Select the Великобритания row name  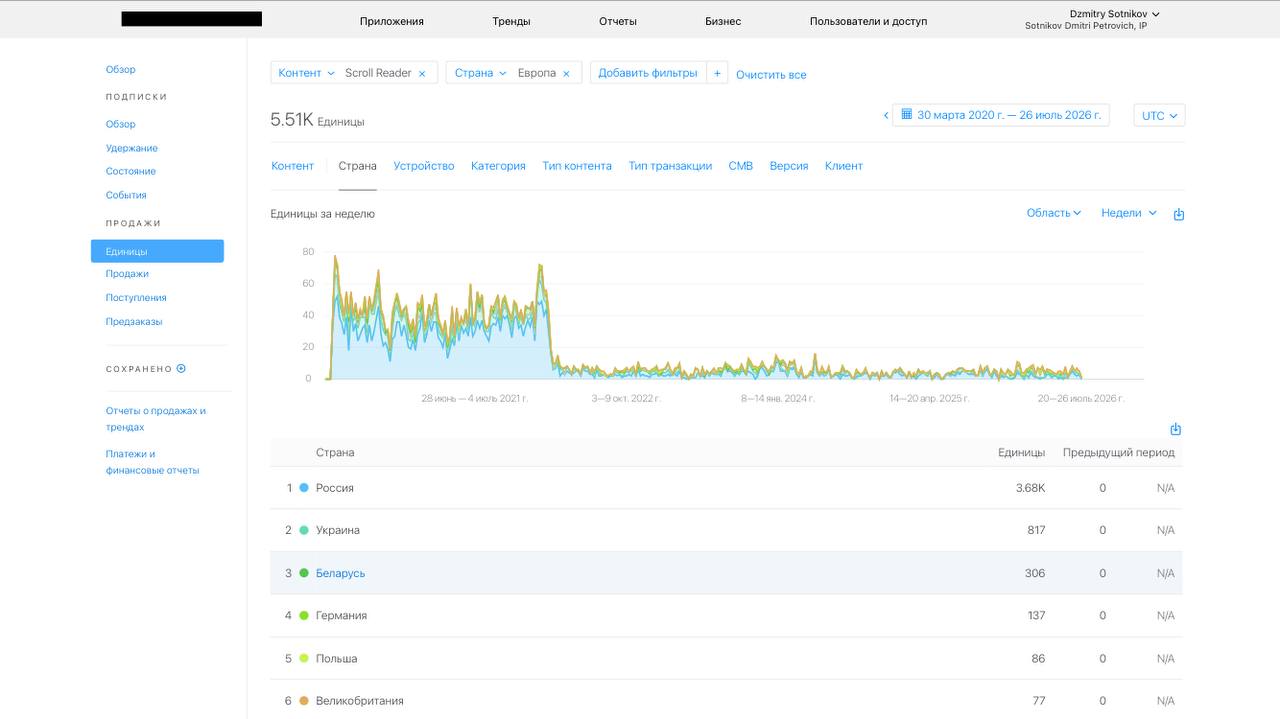pyautogui.click(x=359, y=701)
